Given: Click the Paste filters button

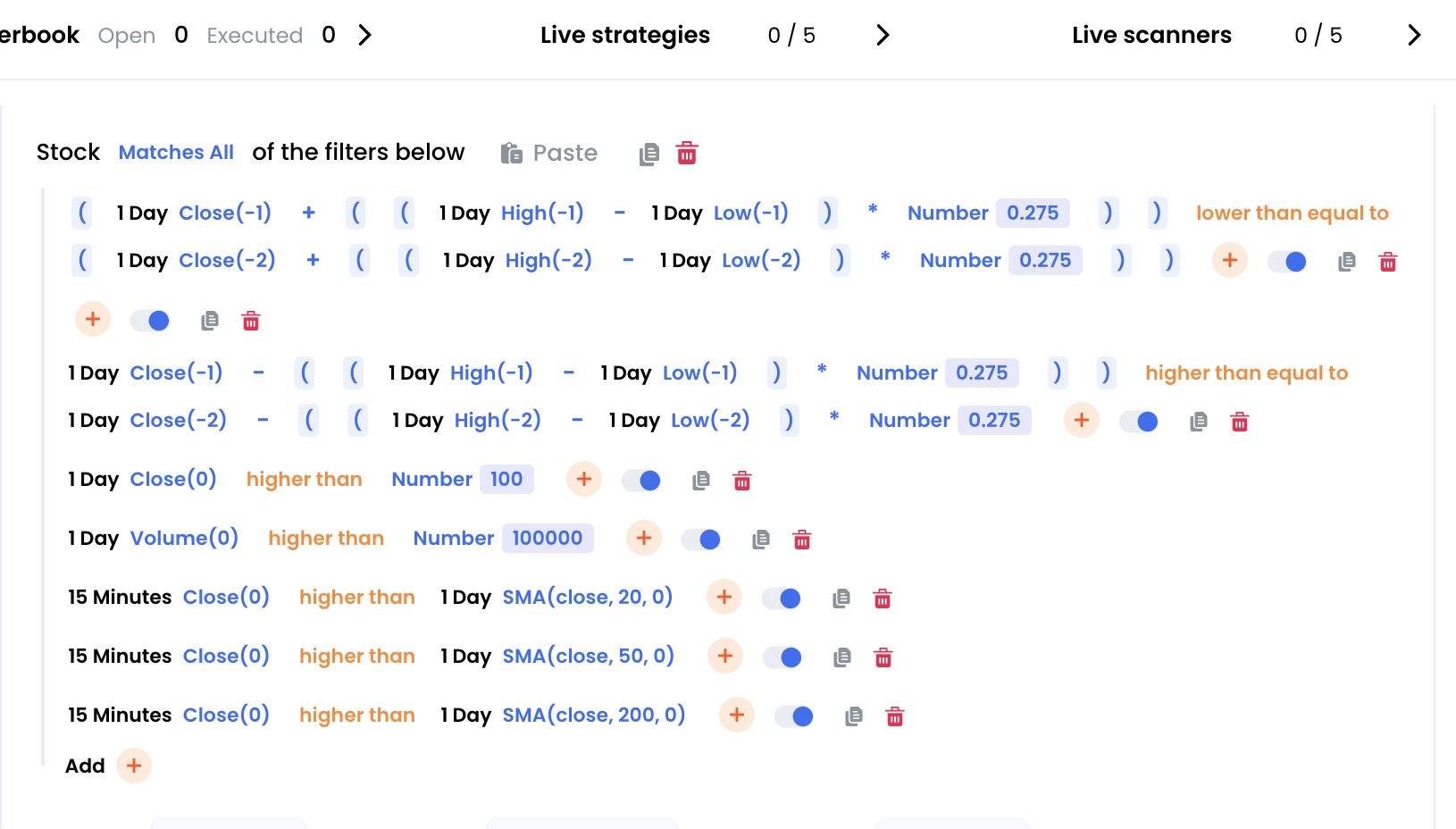Looking at the screenshot, I should click(x=548, y=153).
